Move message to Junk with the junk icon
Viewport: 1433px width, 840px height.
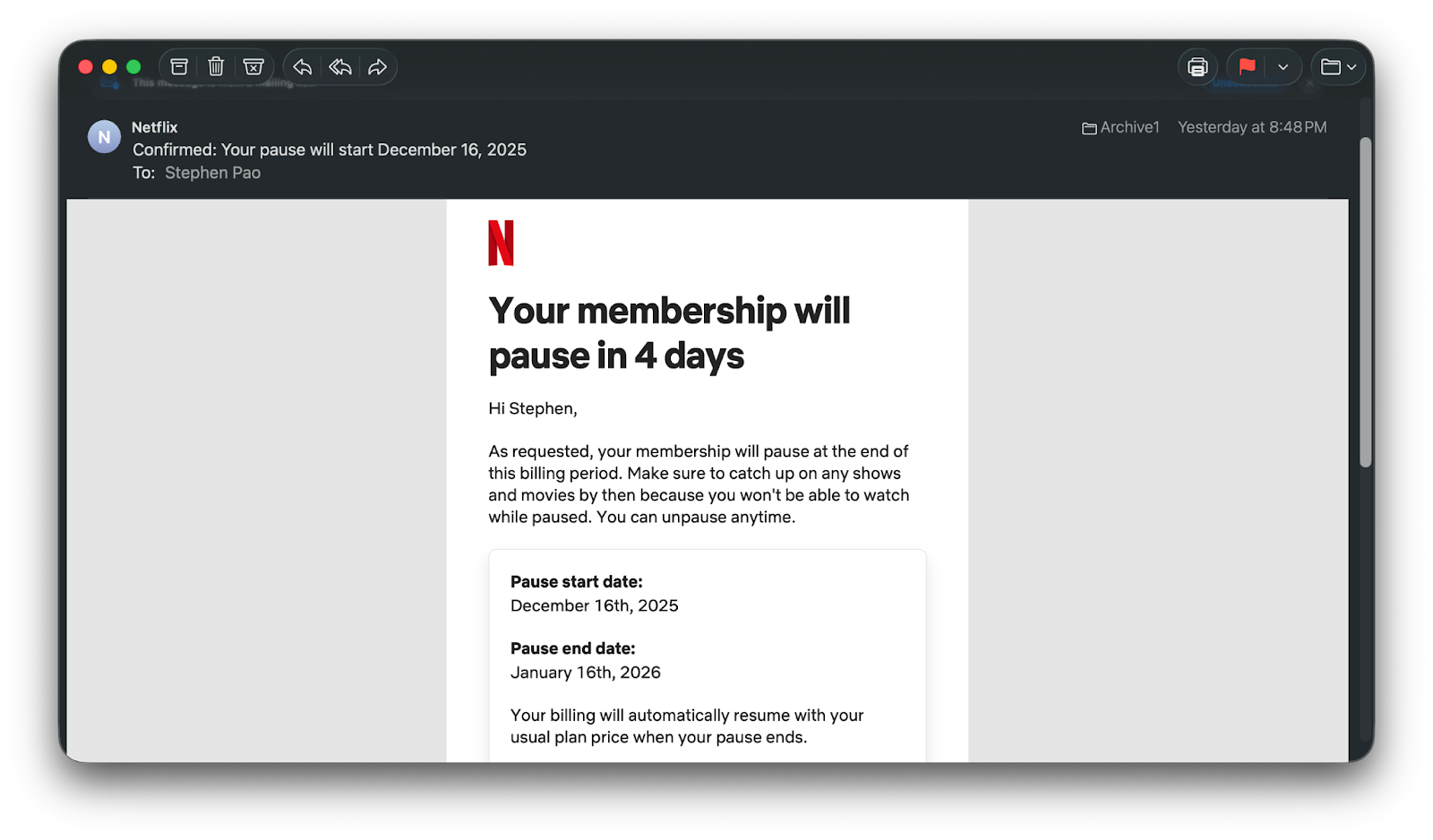pyautogui.click(x=253, y=67)
